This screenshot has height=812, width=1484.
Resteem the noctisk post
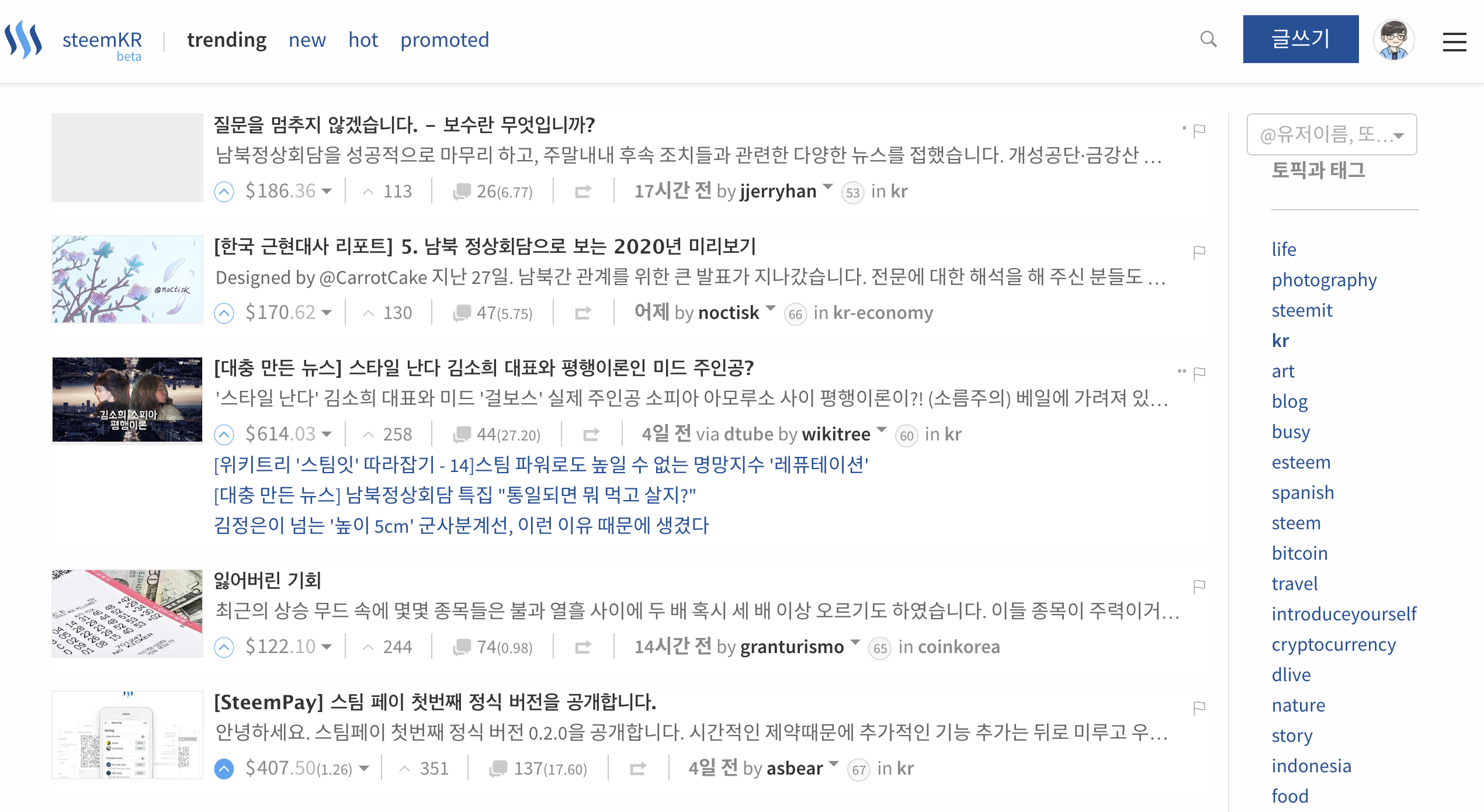[x=582, y=313]
